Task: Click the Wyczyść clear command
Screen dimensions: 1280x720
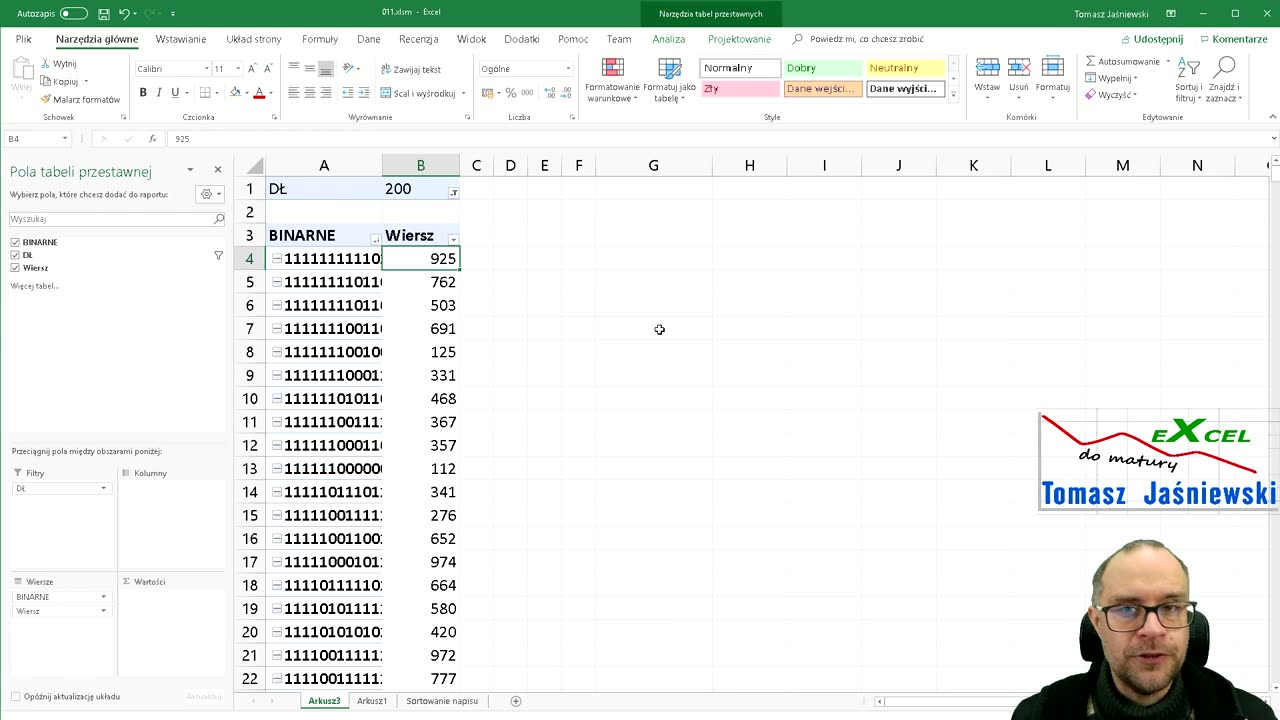Action: (x=1112, y=95)
